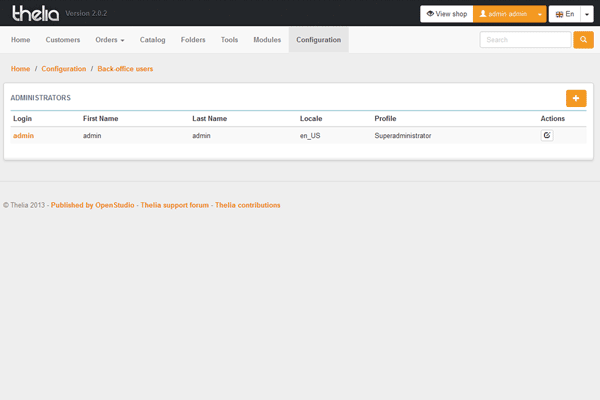Image resolution: width=600 pixels, height=400 pixels.
Task: Click the edit icon for admin user
Action: [x=547, y=135]
